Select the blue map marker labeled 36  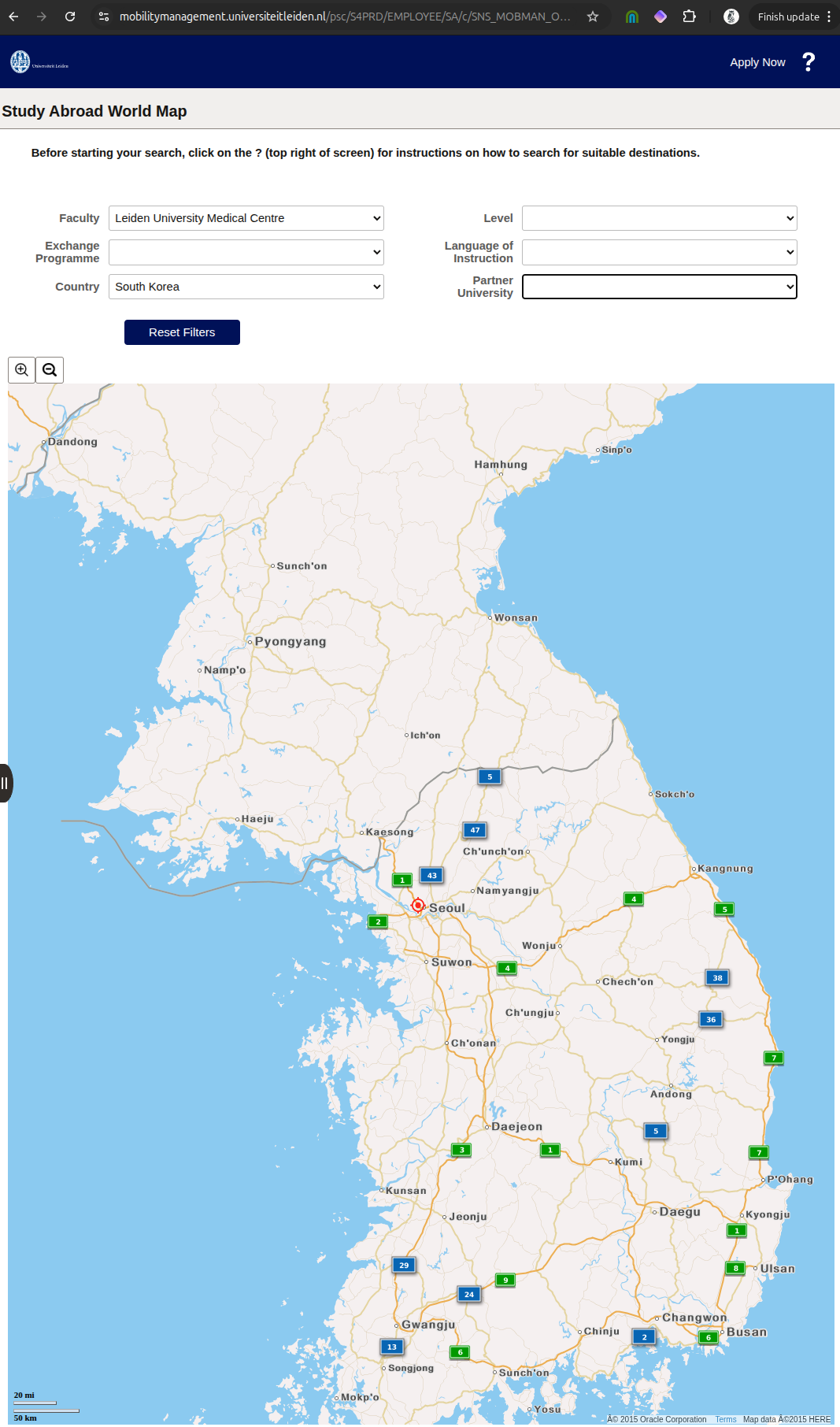[x=711, y=1019]
